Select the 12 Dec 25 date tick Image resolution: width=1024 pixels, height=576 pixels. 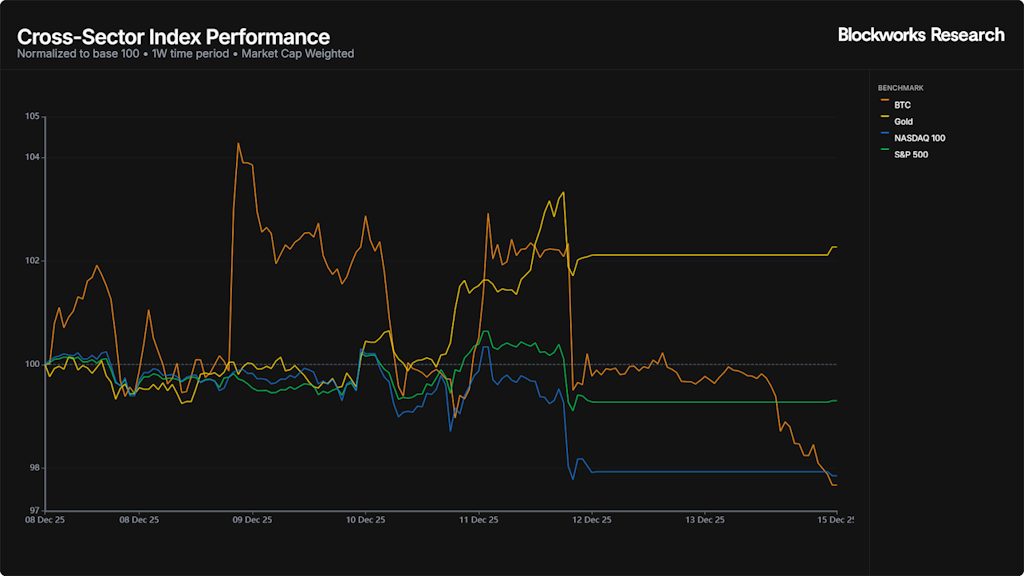tap(591, 520)
